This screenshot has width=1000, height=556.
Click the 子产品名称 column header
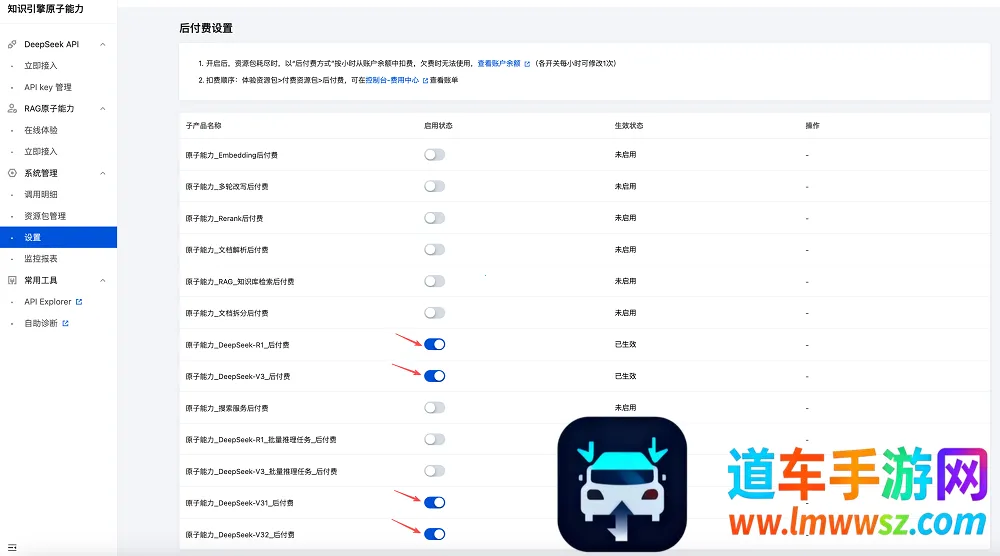coord(203,126)
